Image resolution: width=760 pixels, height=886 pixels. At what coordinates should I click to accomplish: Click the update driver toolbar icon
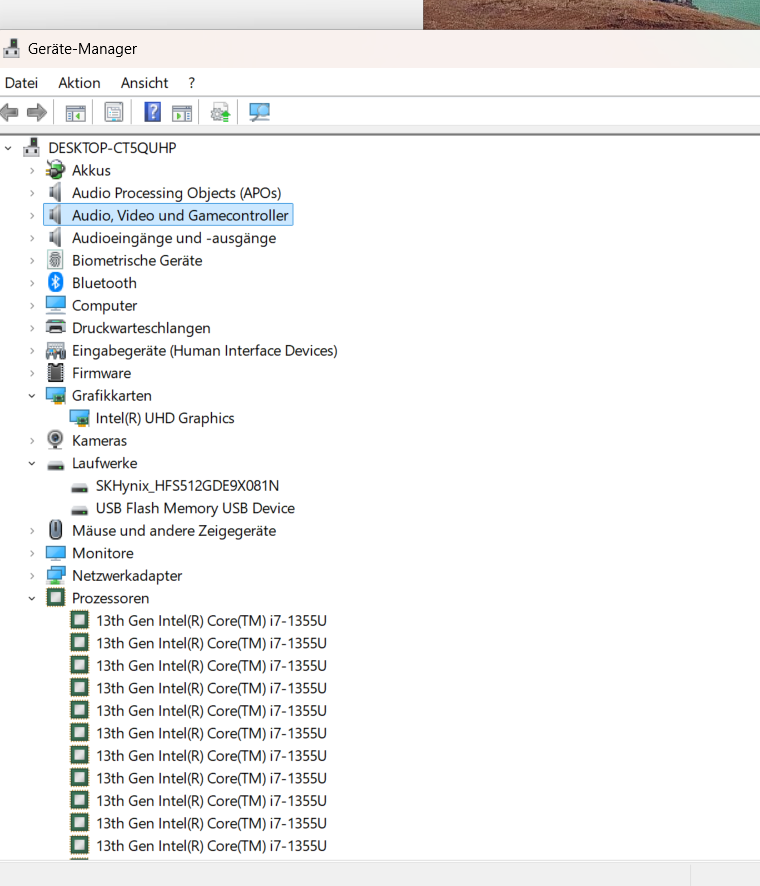[x=220, y=112]
